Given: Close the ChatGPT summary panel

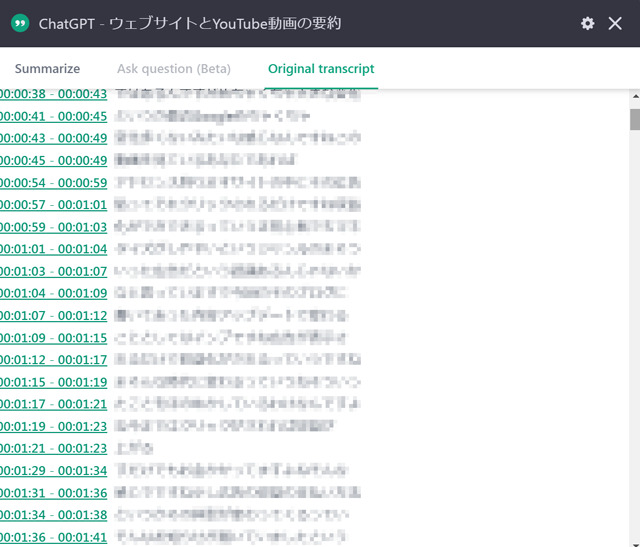Looking at the screenshot, I should [x=615, y=23].
